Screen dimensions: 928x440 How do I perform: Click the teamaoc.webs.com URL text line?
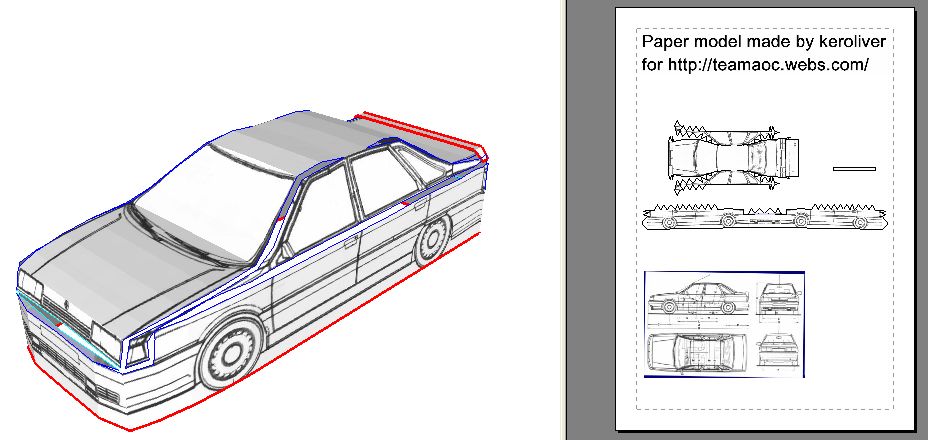pyautogui.click(x=755, y=65)
